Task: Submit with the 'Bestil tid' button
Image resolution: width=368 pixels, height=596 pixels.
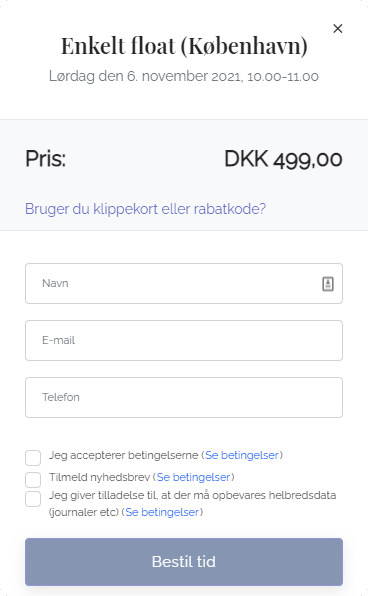Action: (x=184, y=562)
